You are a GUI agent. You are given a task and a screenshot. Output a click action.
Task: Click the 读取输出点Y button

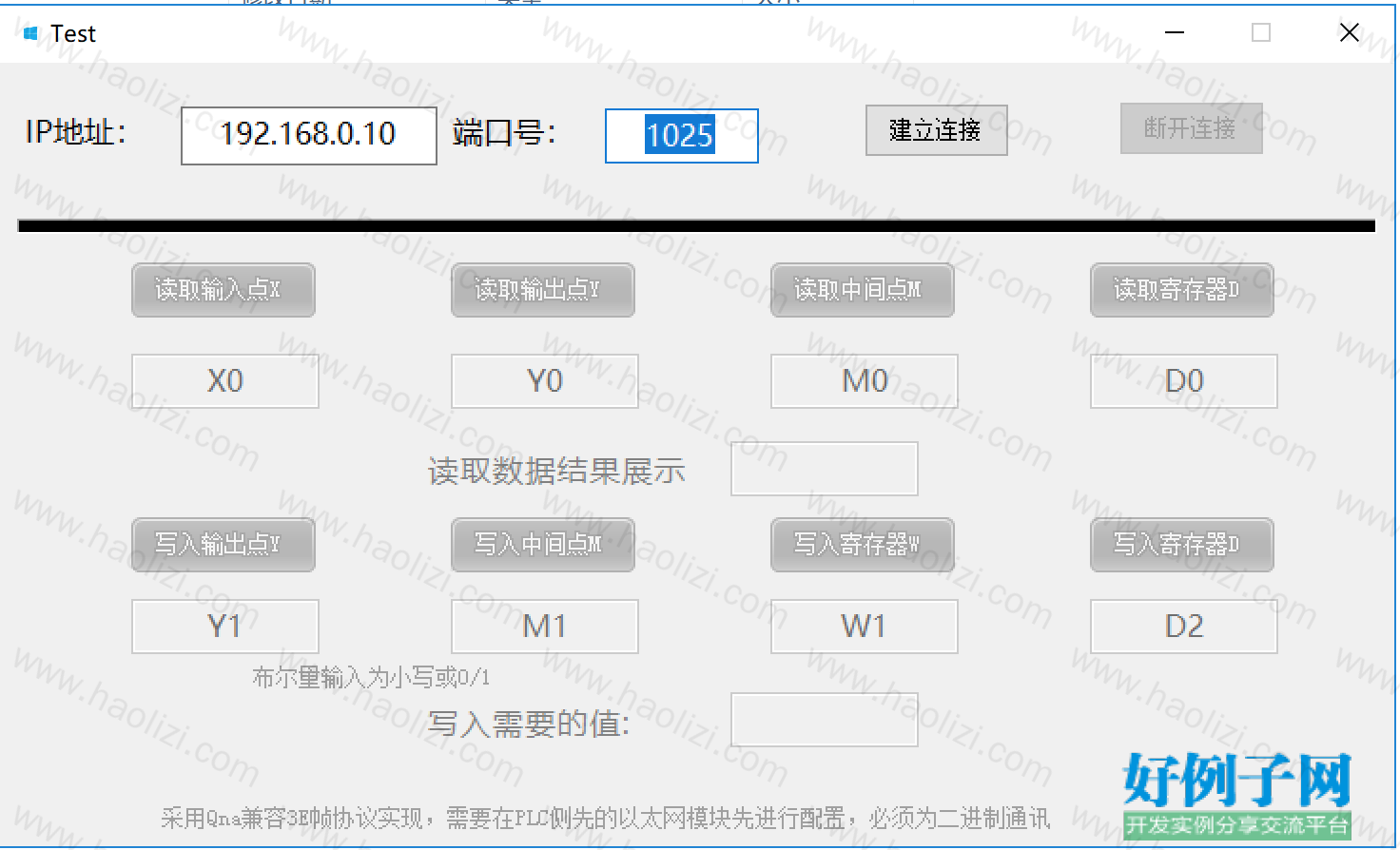coord(543,290)
